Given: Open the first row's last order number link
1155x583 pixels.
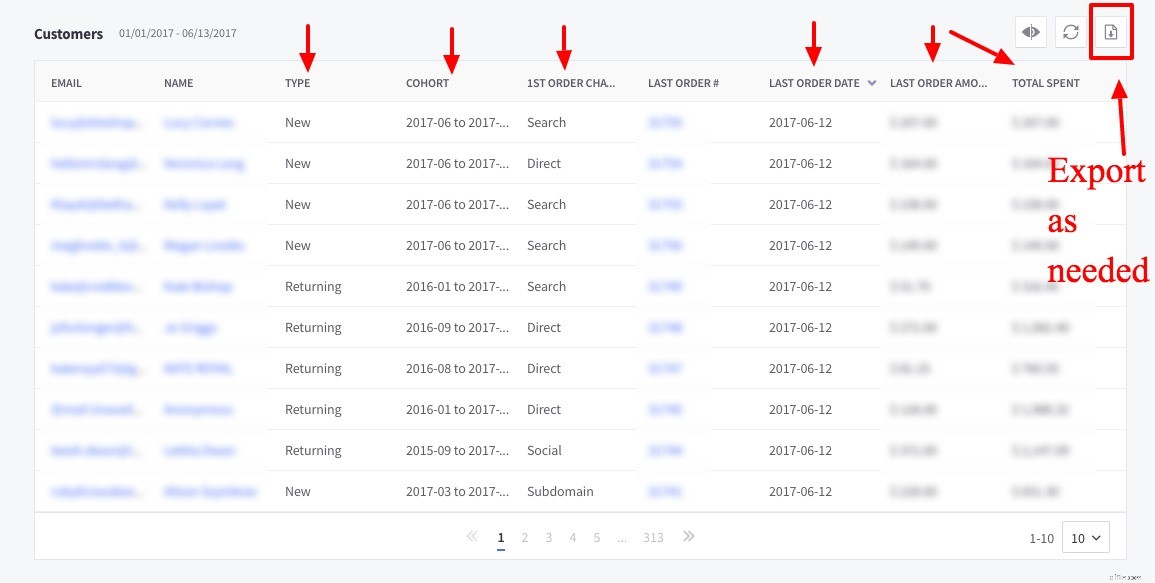Looking at the screenshot, I should (664, 123).
